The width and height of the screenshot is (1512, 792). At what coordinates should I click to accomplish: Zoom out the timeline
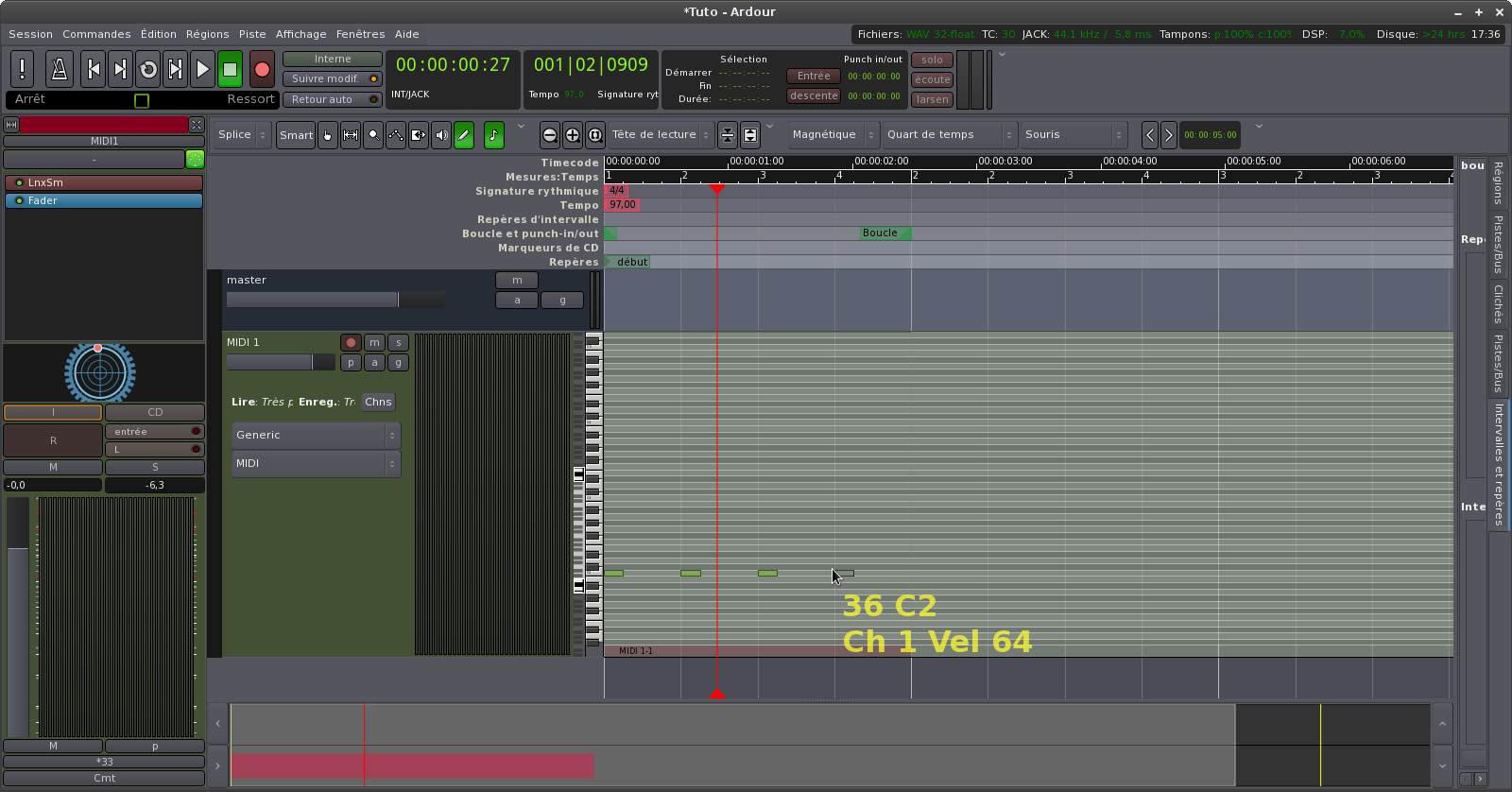[x=550, y=135]
